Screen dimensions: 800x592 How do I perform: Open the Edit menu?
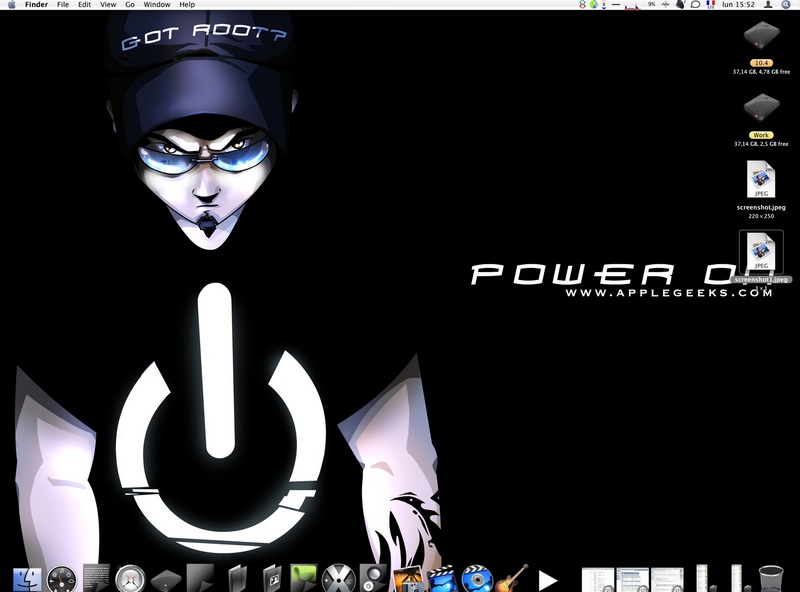point(84,5)
